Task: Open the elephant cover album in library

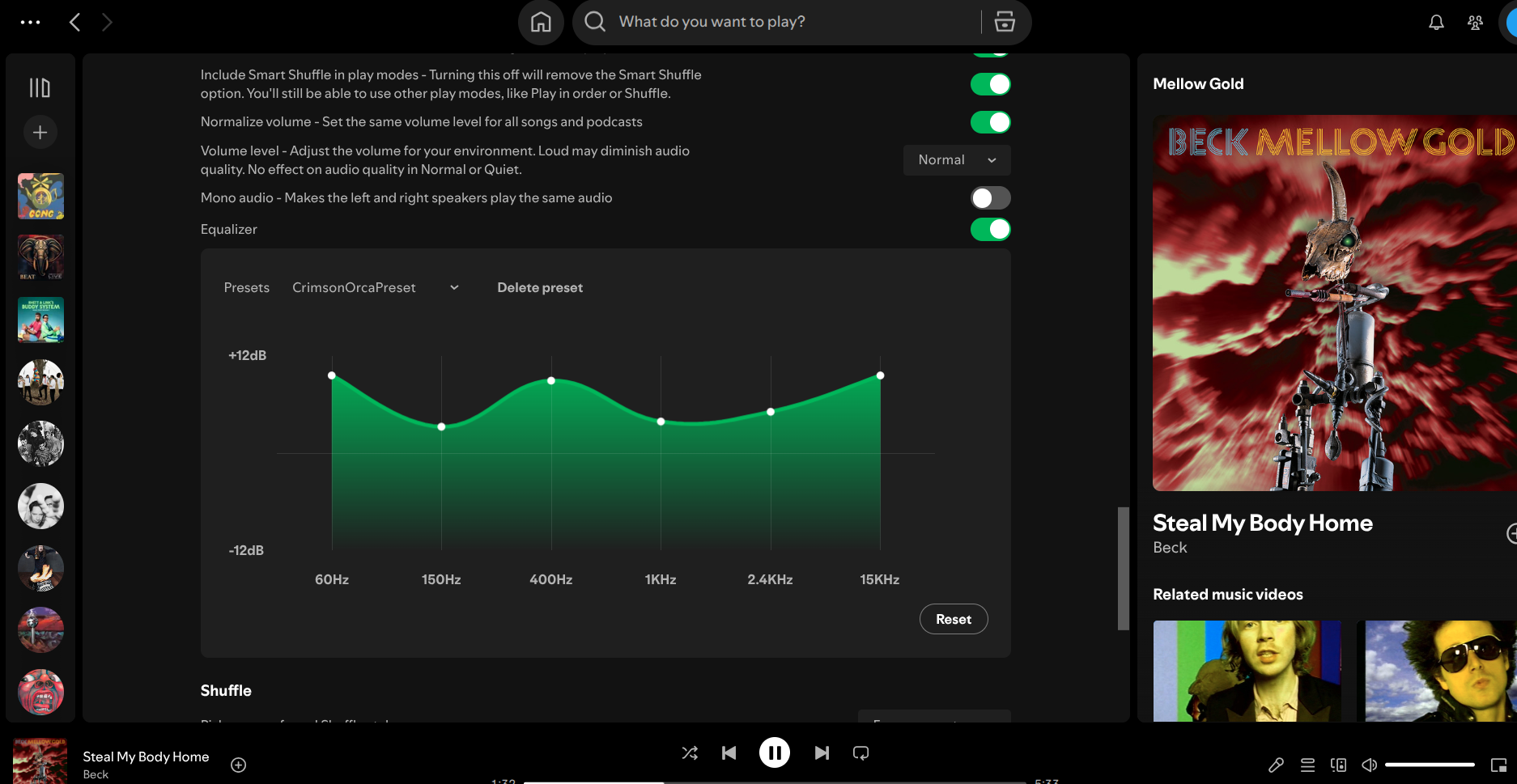Action: point(40,258)
